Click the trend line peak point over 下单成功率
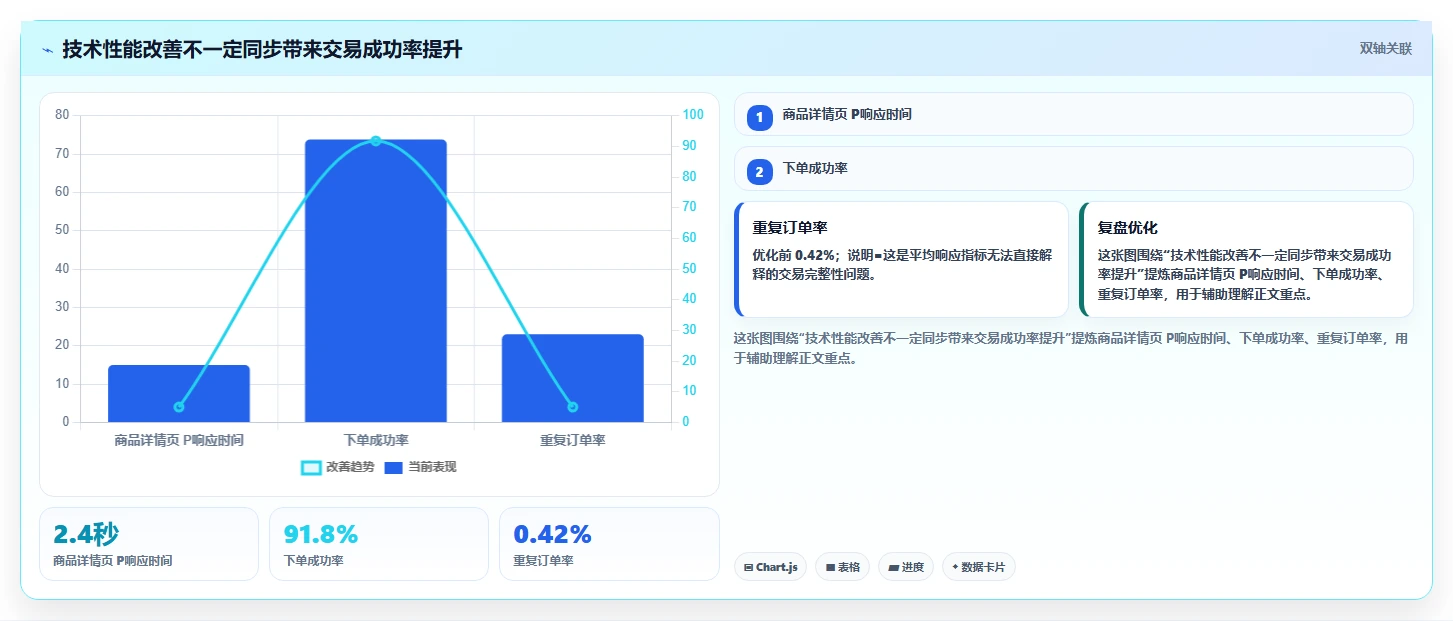The width and height of the screenshot is (1453, 621). [376, 141]
